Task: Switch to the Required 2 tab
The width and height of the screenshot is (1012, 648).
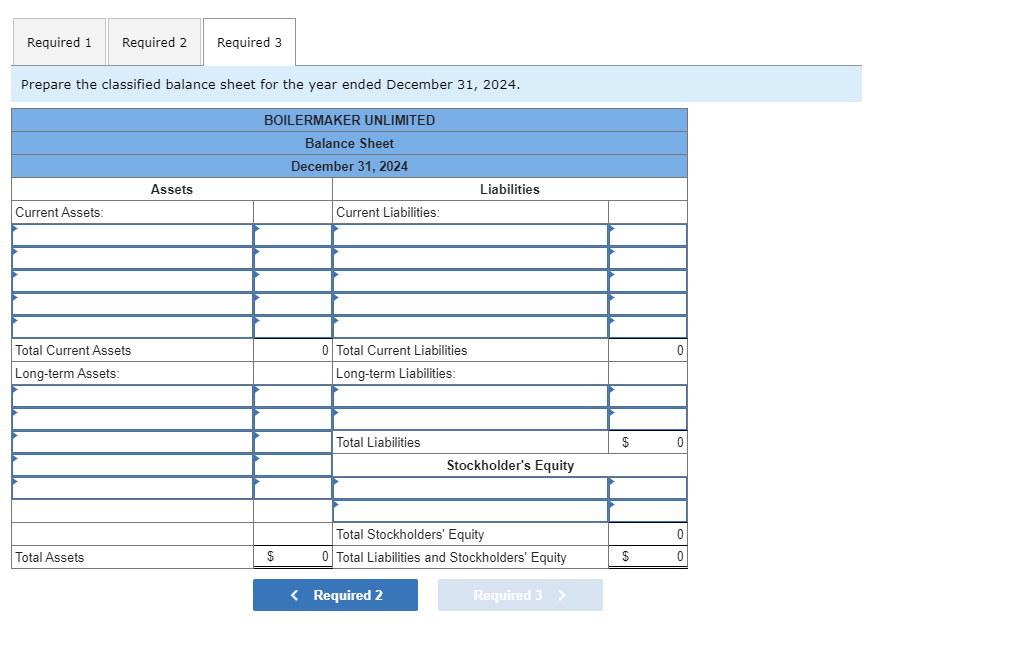Action: pyautogui.click(x=154, y=42)
